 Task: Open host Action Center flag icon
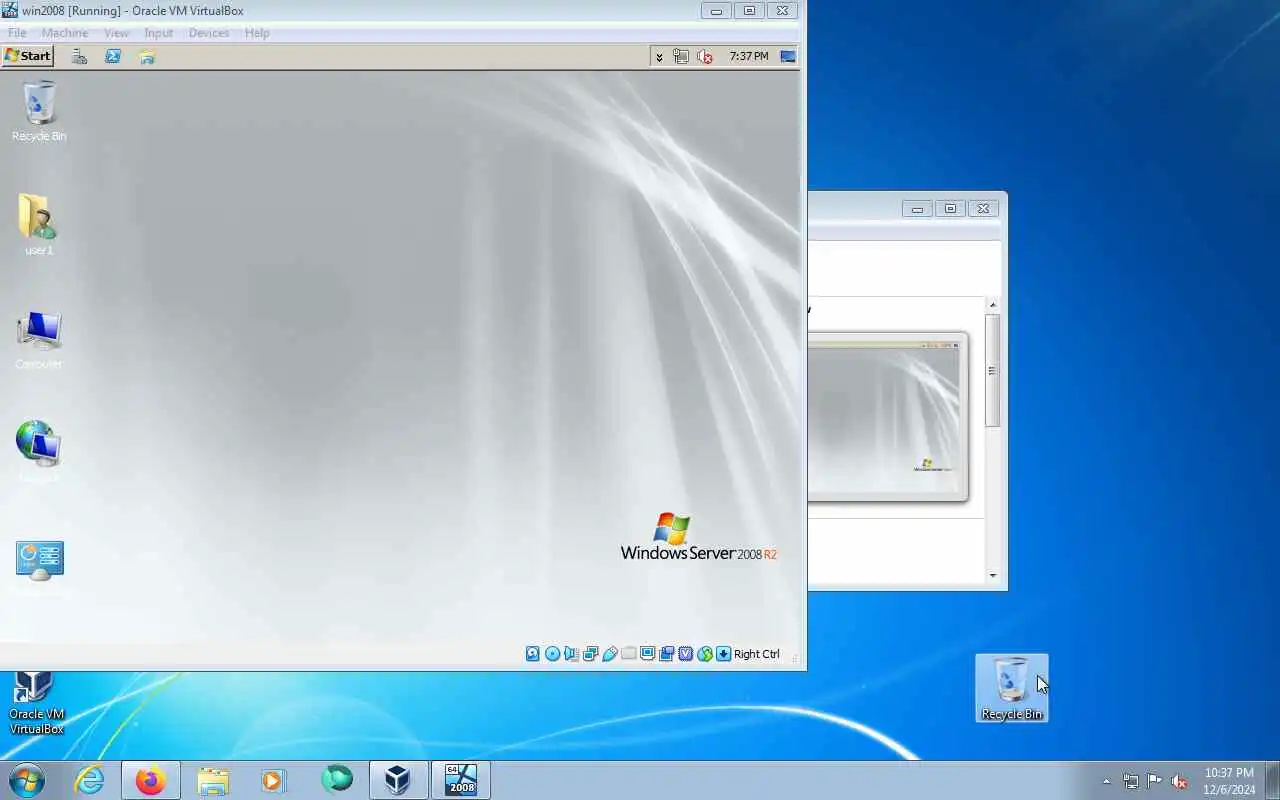1155,781
